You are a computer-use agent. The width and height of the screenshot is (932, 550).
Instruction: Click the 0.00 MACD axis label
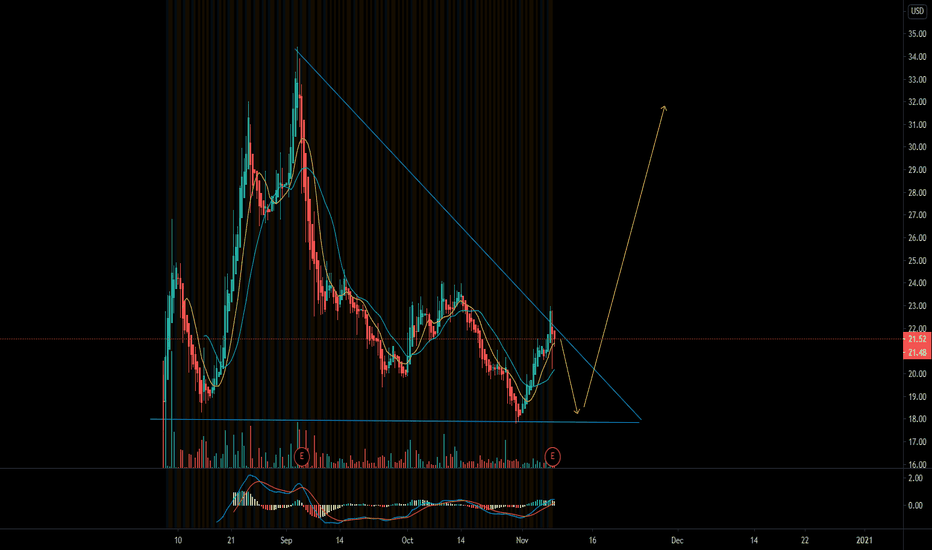click(x=916, y=505)
